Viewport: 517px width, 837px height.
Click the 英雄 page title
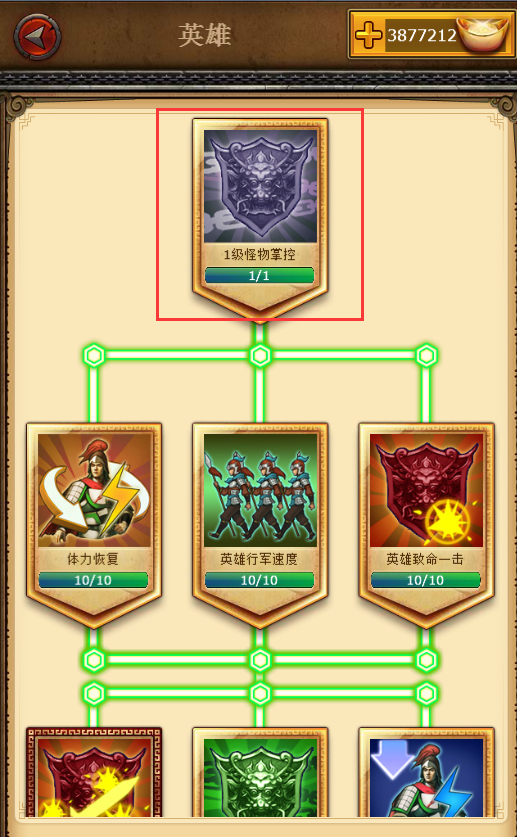click(x=204, y=36)
